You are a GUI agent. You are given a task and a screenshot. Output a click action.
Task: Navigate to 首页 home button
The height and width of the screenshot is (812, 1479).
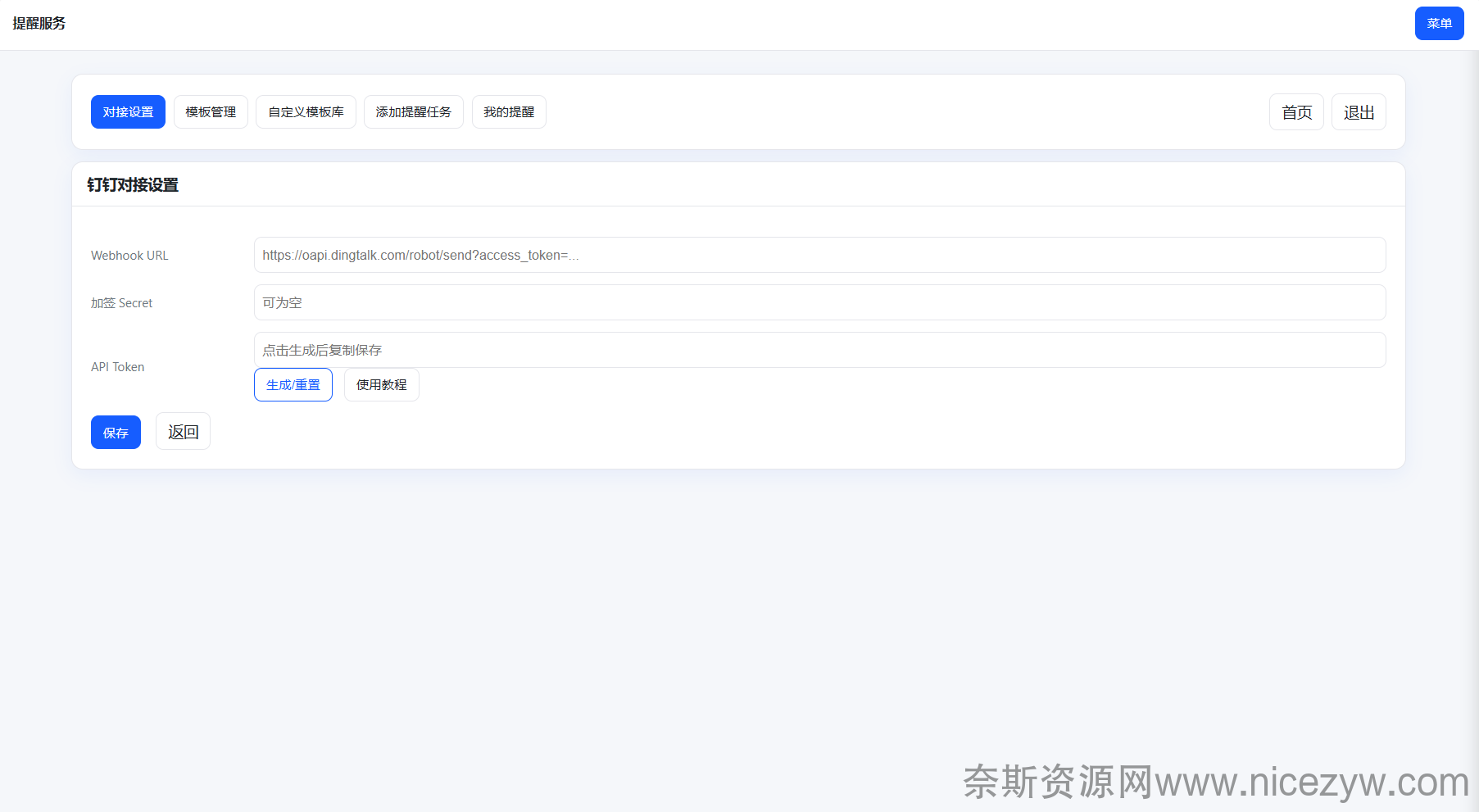(x=1296, y=112)
